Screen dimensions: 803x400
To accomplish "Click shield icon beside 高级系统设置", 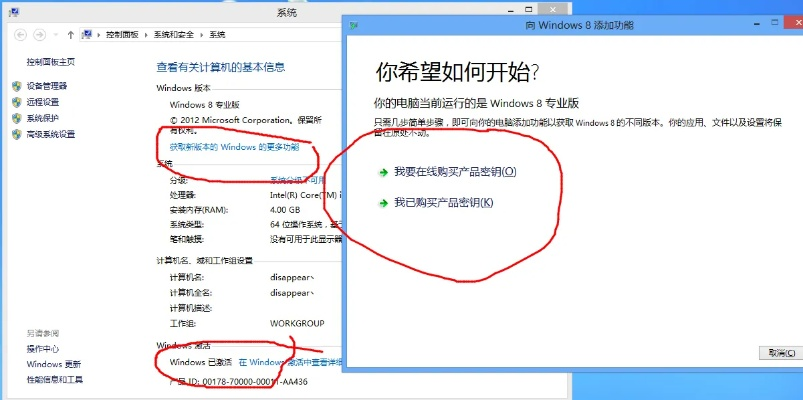I will (x=17, y=135).
